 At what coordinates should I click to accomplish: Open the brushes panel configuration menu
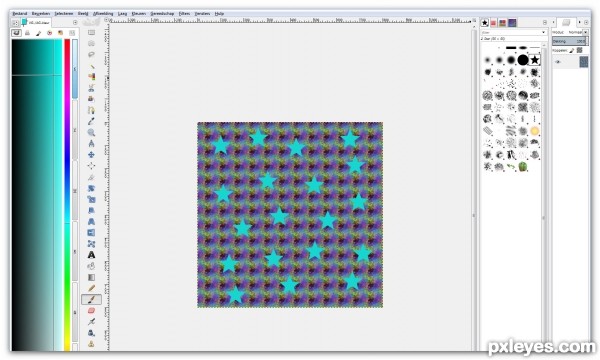[x=545, y=23]
